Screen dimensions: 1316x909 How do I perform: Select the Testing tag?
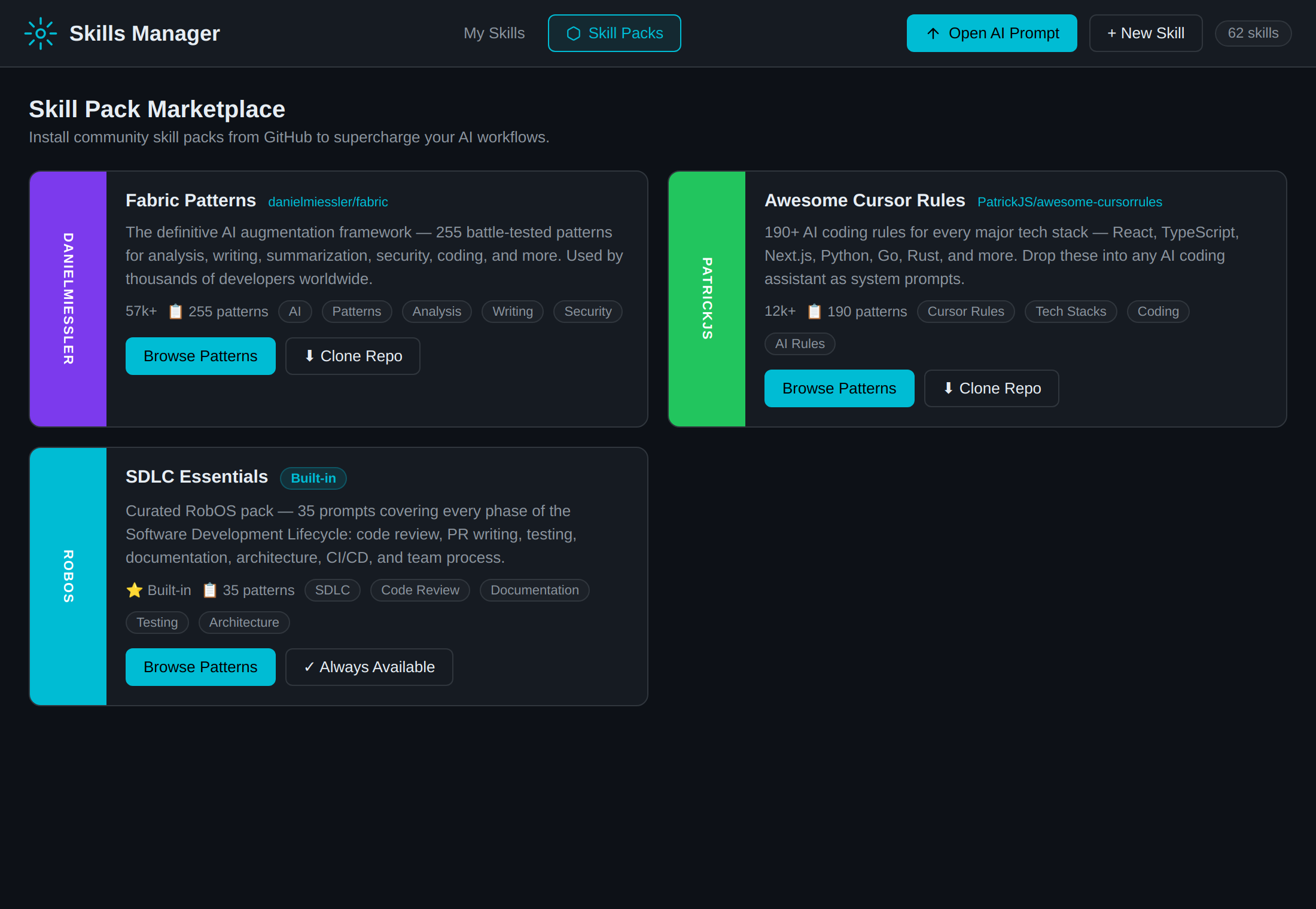pos(157,623)
